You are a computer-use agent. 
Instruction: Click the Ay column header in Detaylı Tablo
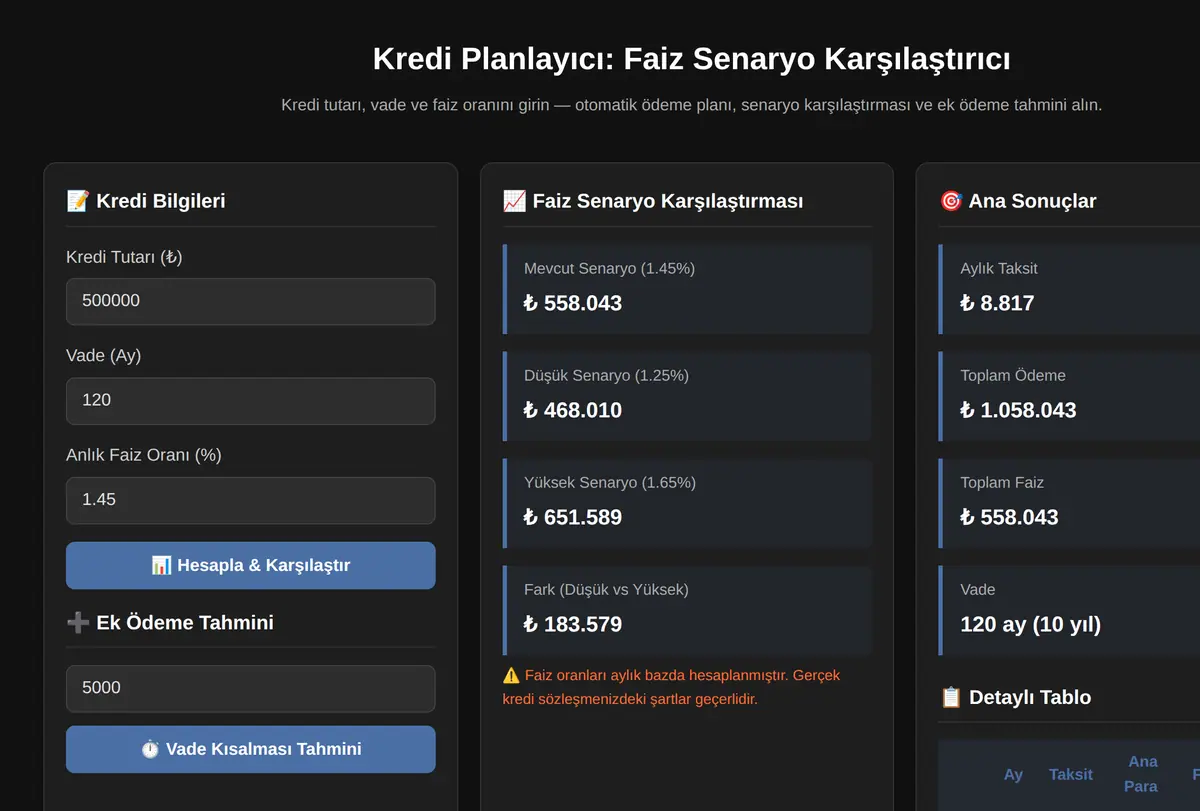point(1013,774)
